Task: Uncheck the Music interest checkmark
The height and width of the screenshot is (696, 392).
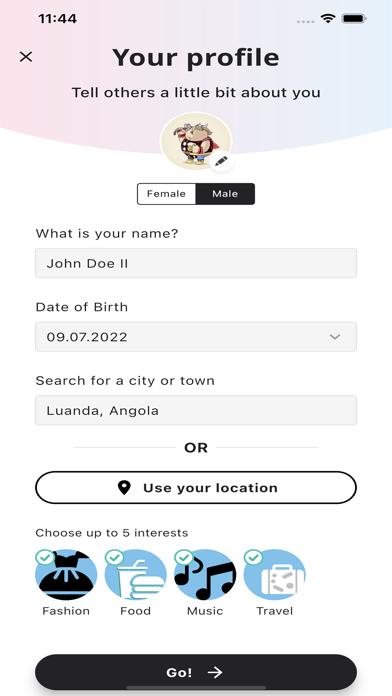Action: tap(184, 557)
